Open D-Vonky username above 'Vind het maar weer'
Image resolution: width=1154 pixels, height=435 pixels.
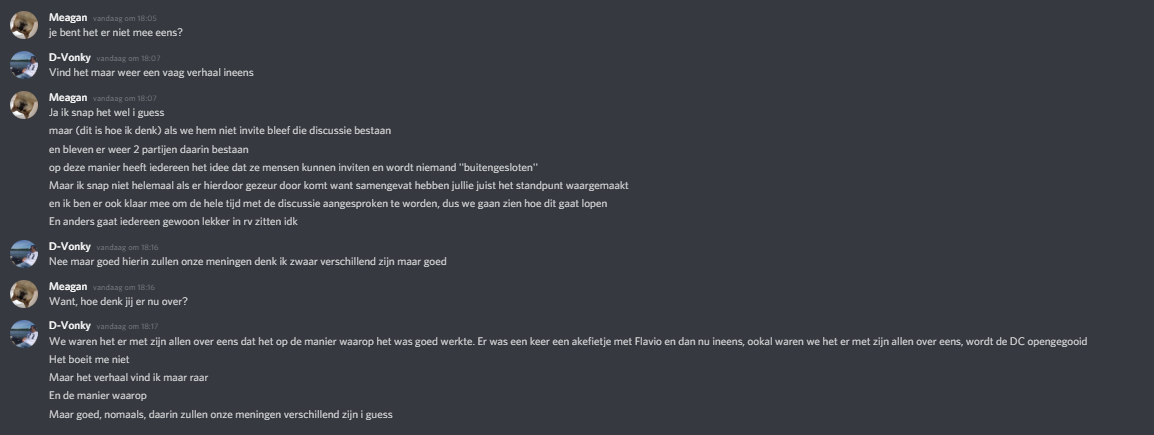[x=70, y=57]
